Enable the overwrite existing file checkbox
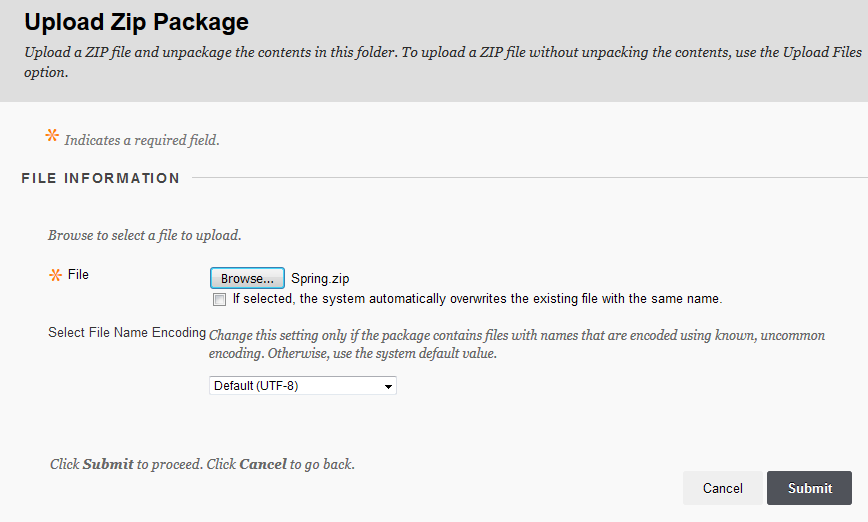The width and height of the screenshot is (868, 522). 220,299
